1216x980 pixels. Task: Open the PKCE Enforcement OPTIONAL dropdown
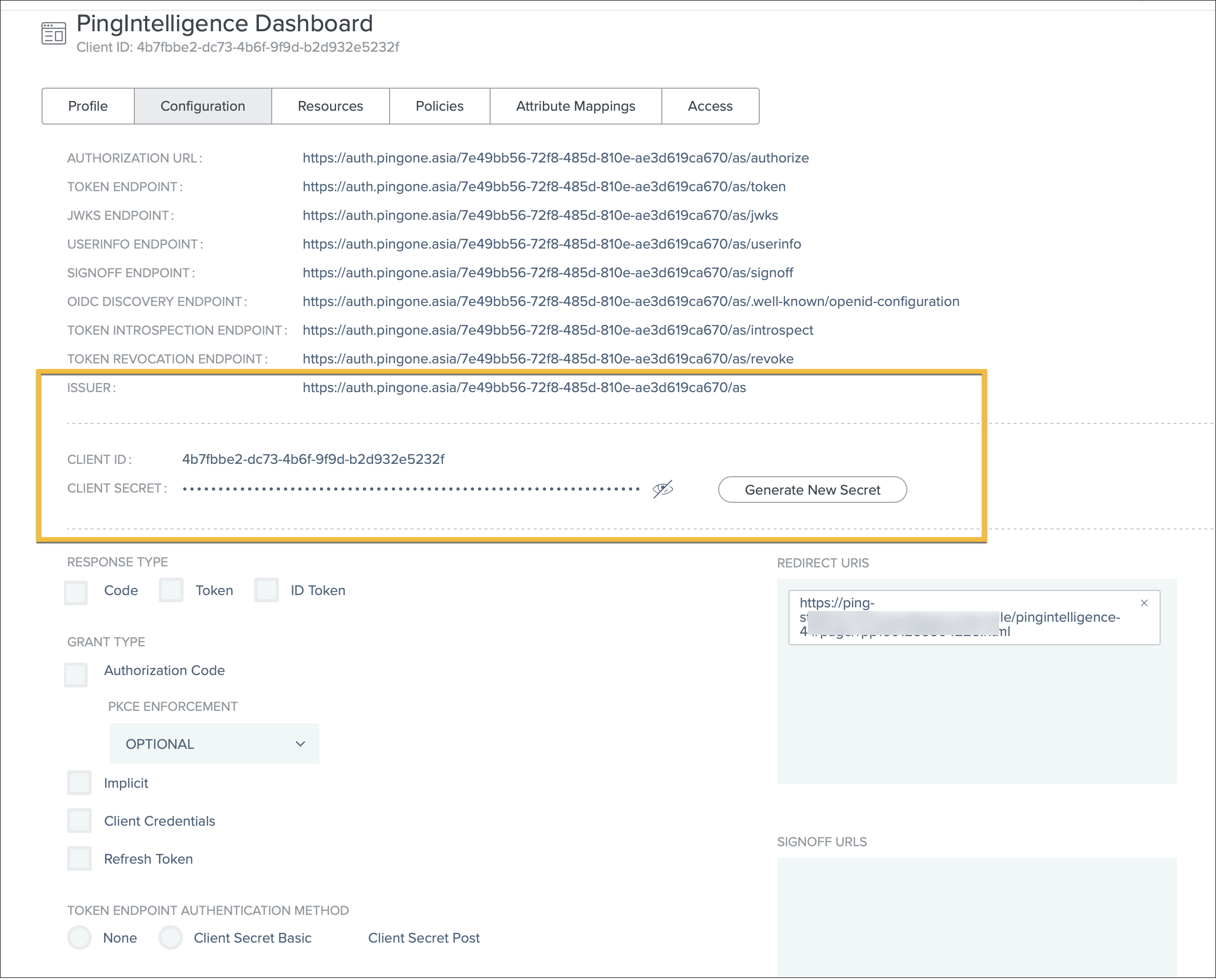214,744
